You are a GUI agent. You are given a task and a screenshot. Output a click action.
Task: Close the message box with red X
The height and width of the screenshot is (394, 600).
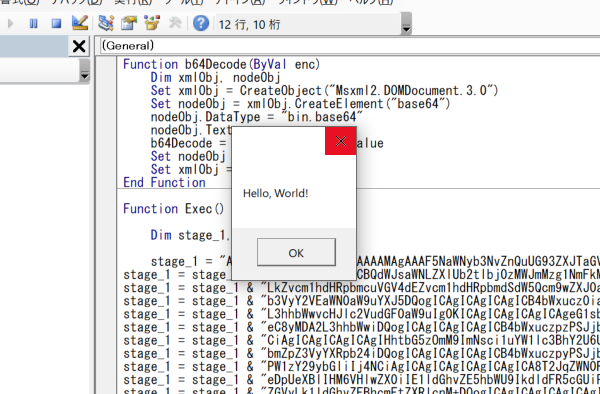(341, 141)
